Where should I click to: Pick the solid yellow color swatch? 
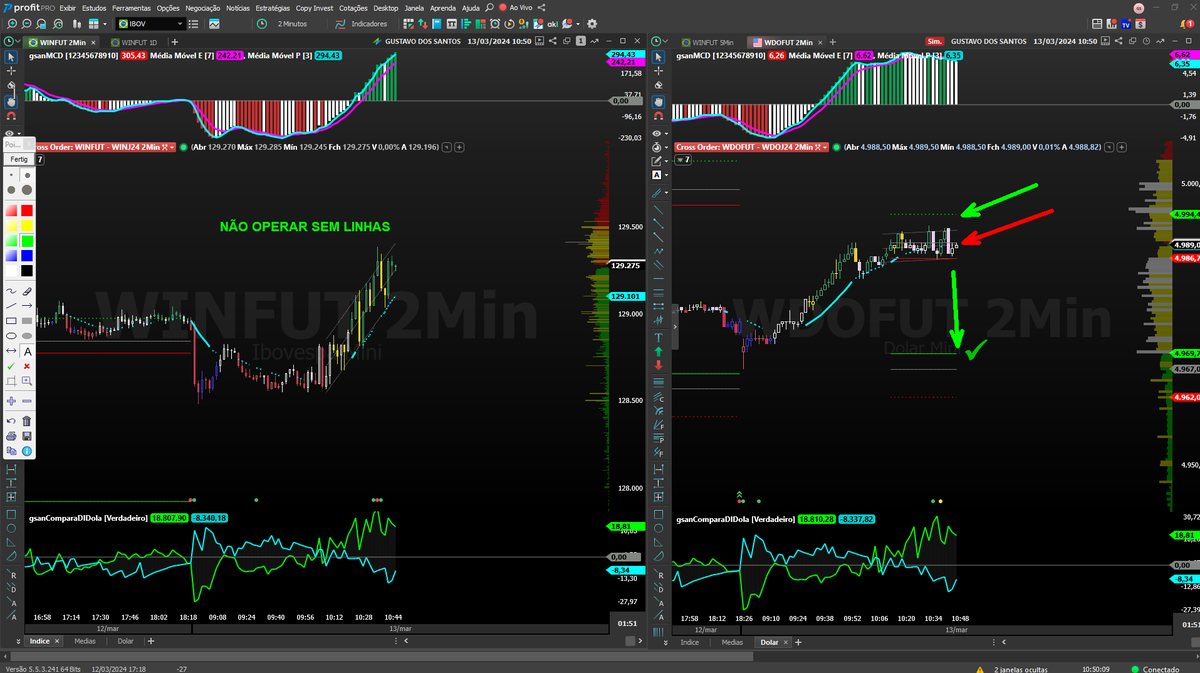pos(27,225)
